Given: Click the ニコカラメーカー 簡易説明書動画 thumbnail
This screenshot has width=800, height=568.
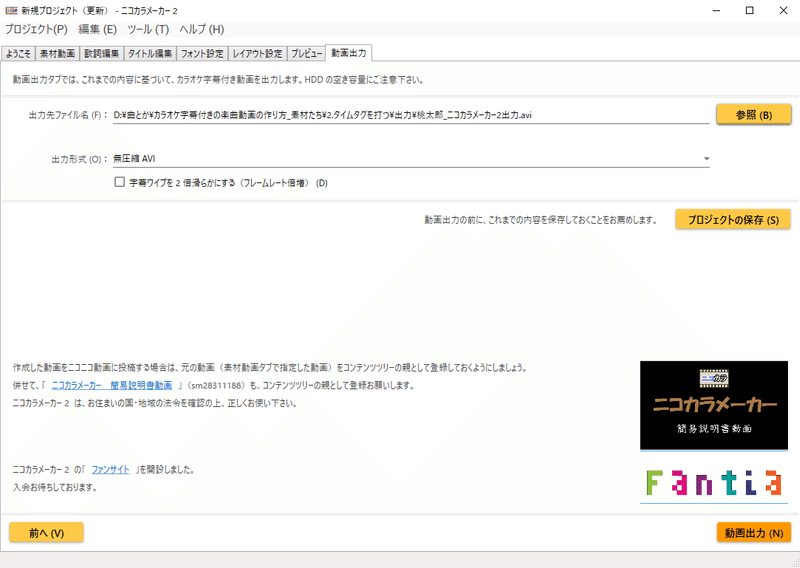Looking at the screenshot, I should (x=714, y=405).
